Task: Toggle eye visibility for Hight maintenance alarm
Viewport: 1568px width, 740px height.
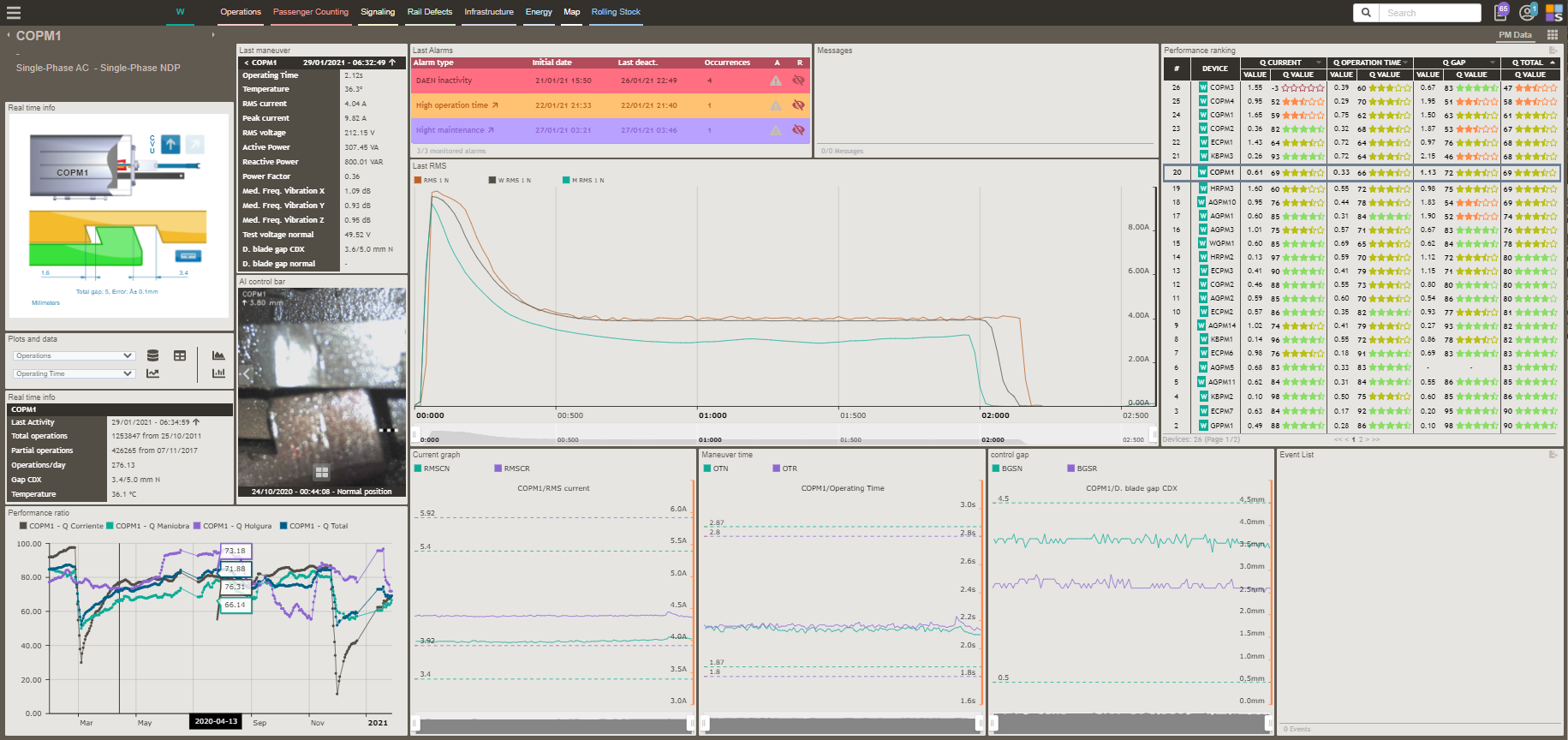Action: (798, 130)
